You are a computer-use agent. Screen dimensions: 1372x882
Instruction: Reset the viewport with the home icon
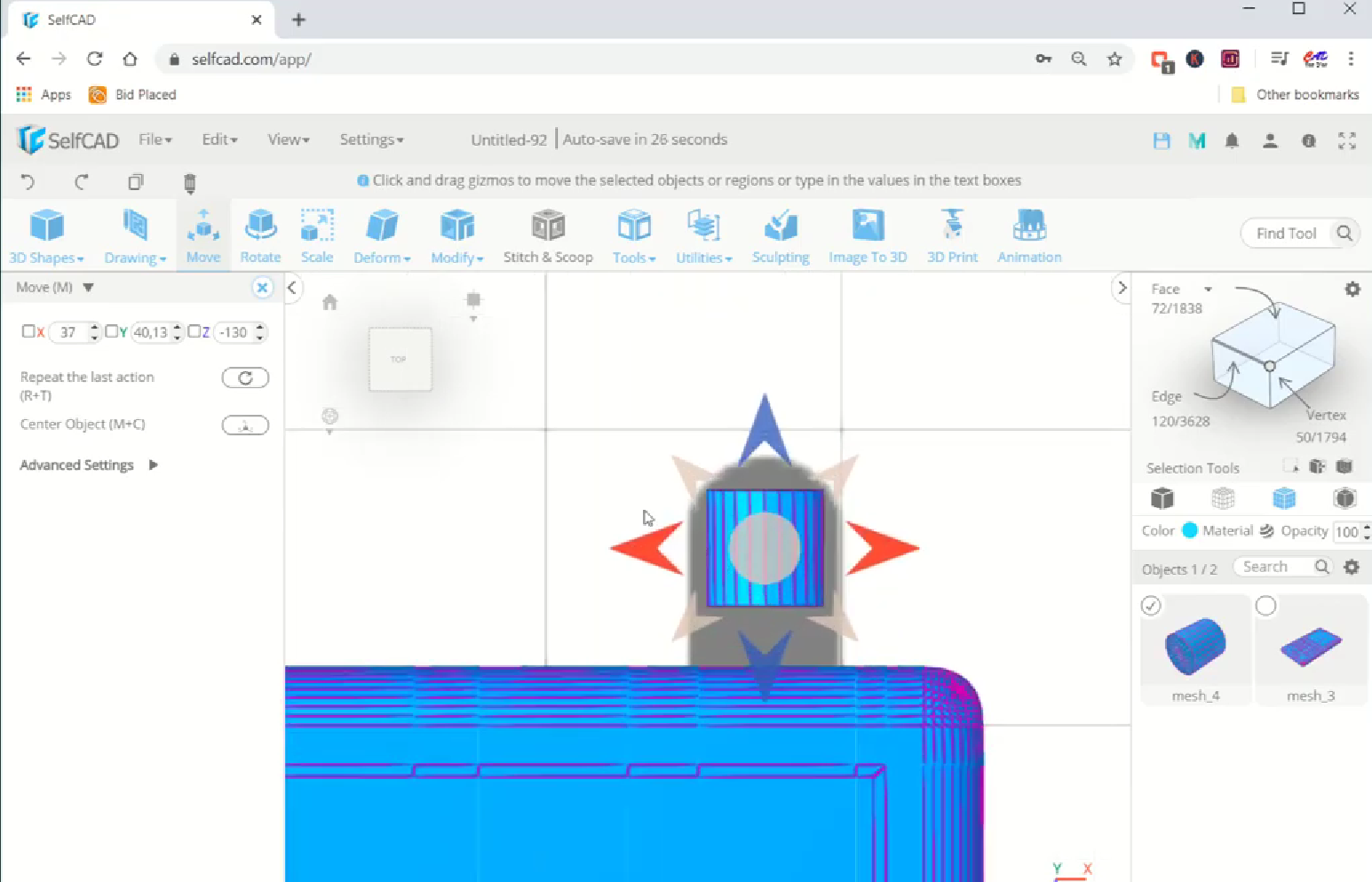(x=329, y=302)
